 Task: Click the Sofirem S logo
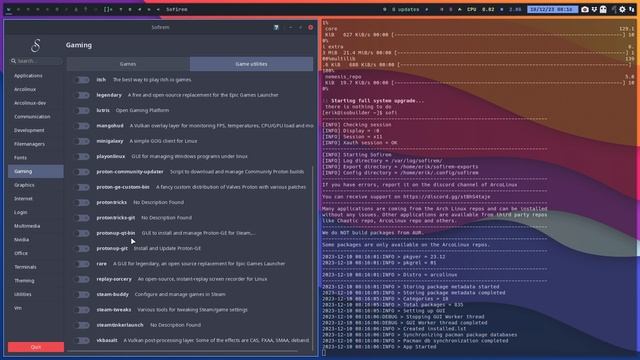pyautogui.click(x=36, y=45)
